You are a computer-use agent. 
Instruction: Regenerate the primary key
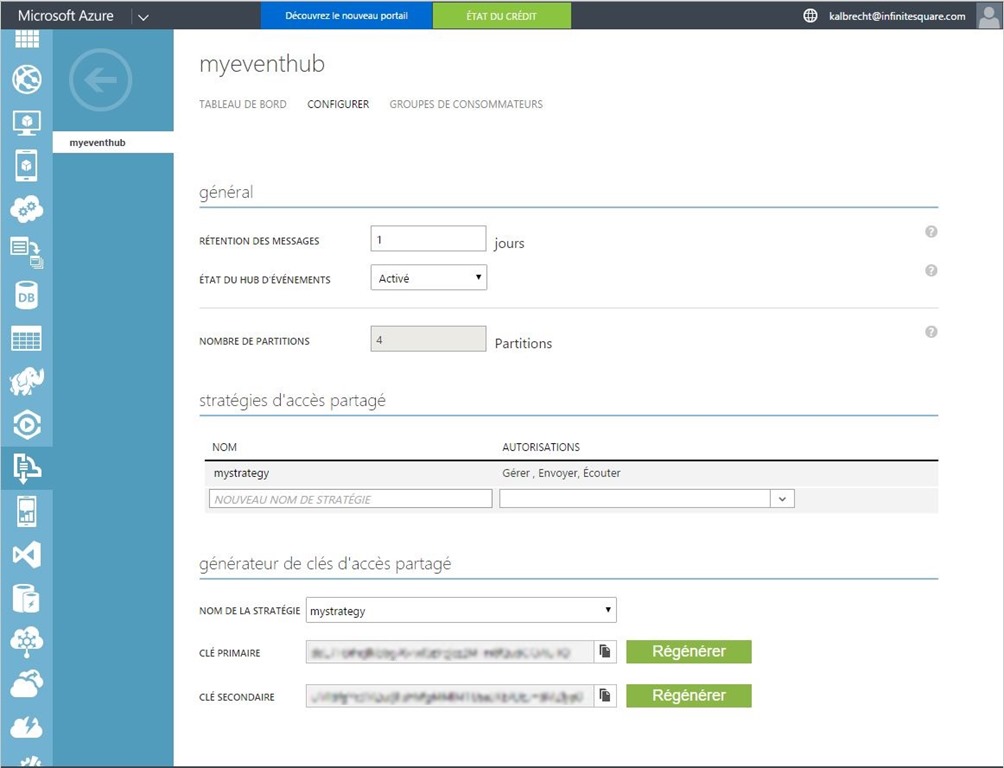pos(689,651)
